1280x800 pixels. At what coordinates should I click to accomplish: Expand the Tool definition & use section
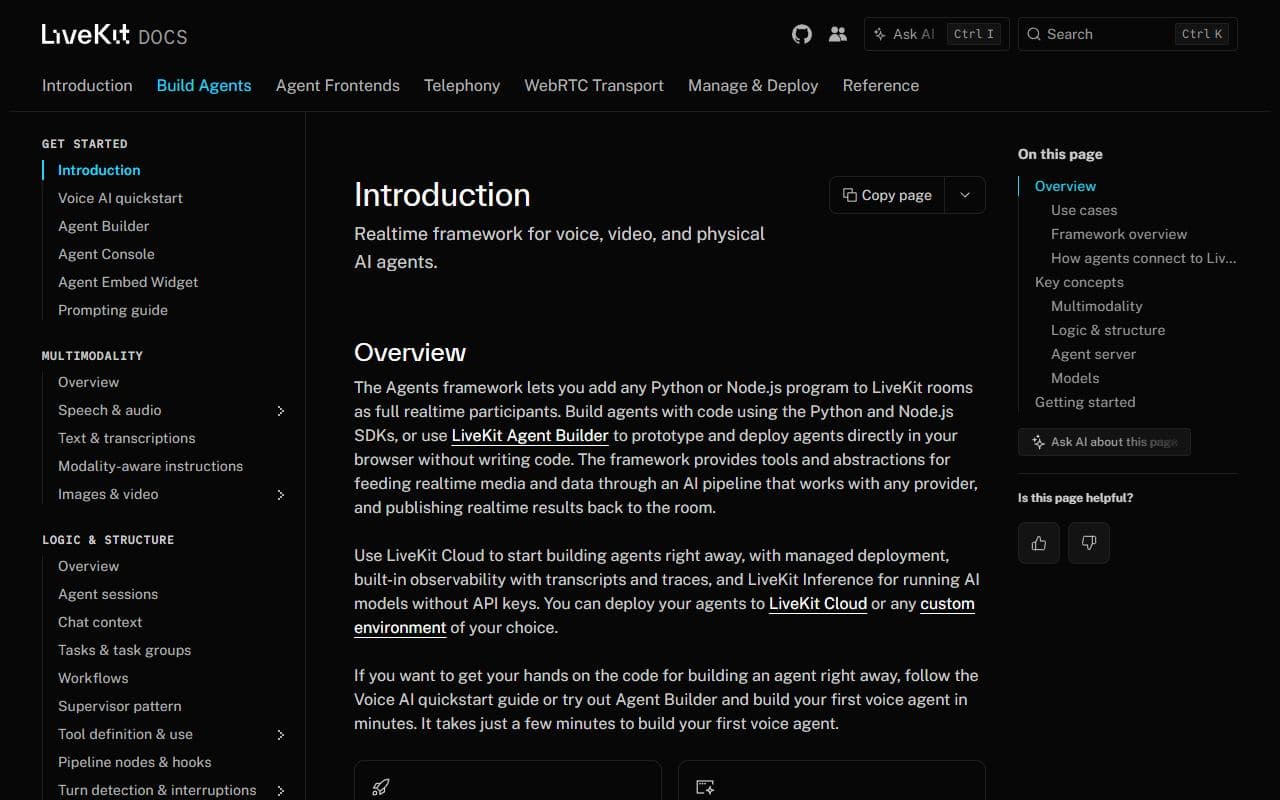[281, 735]
